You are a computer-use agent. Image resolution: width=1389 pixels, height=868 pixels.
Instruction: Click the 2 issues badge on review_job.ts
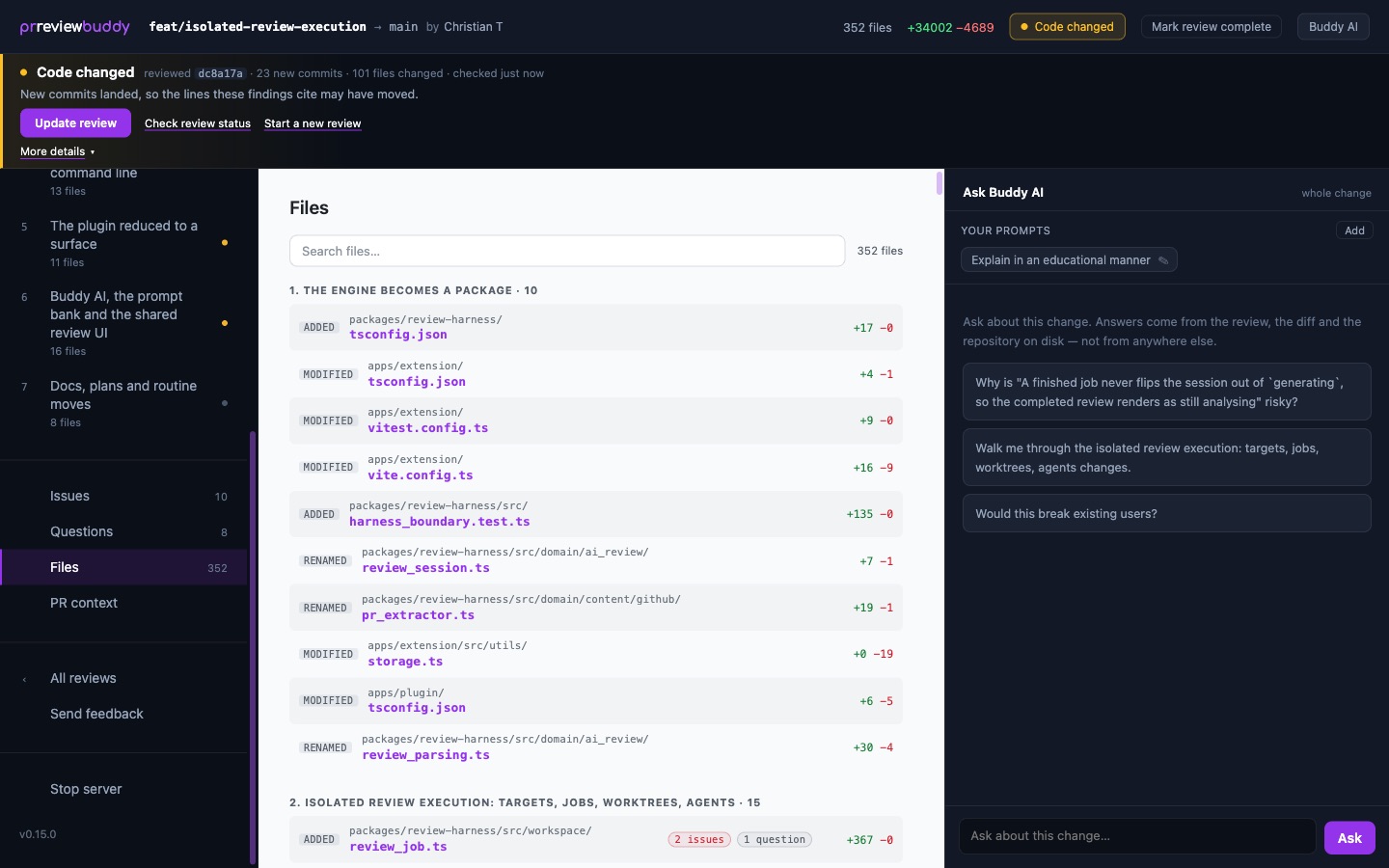point(699,840)
